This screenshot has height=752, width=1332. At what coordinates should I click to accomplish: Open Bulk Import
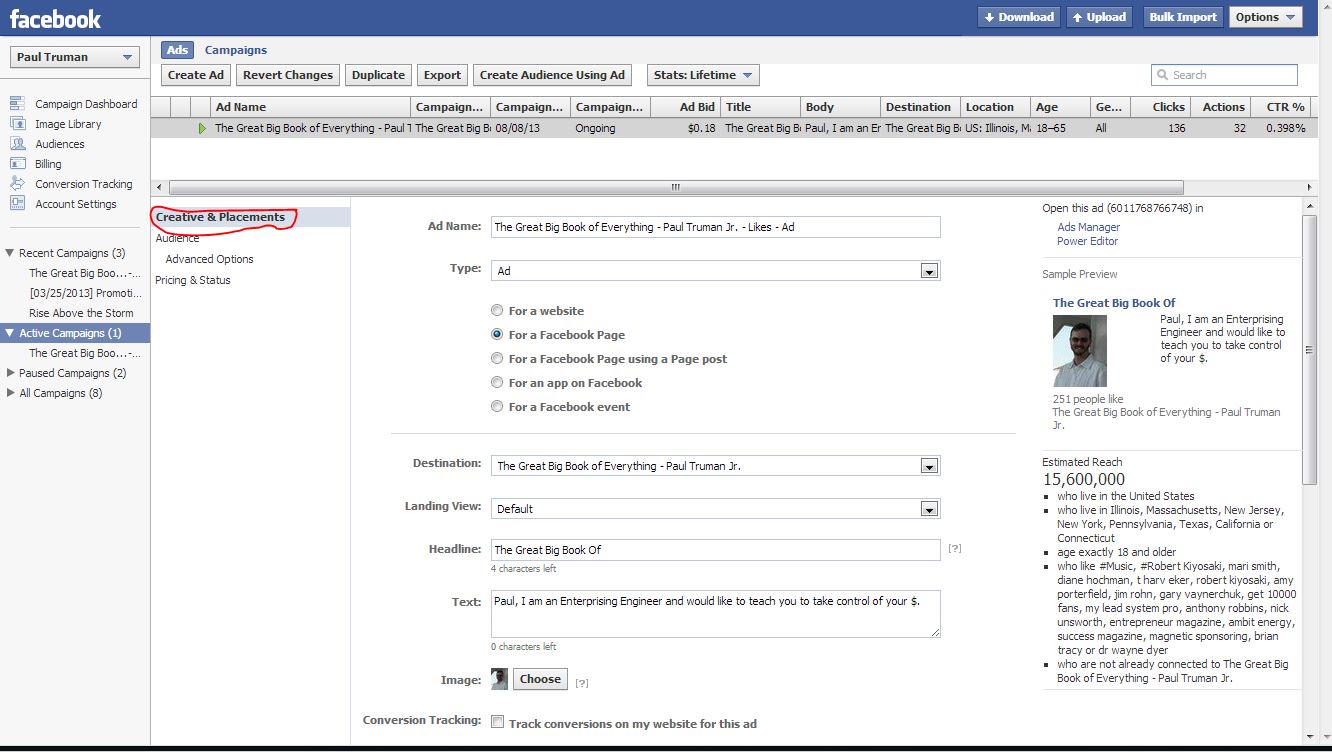click(1183, 17)
